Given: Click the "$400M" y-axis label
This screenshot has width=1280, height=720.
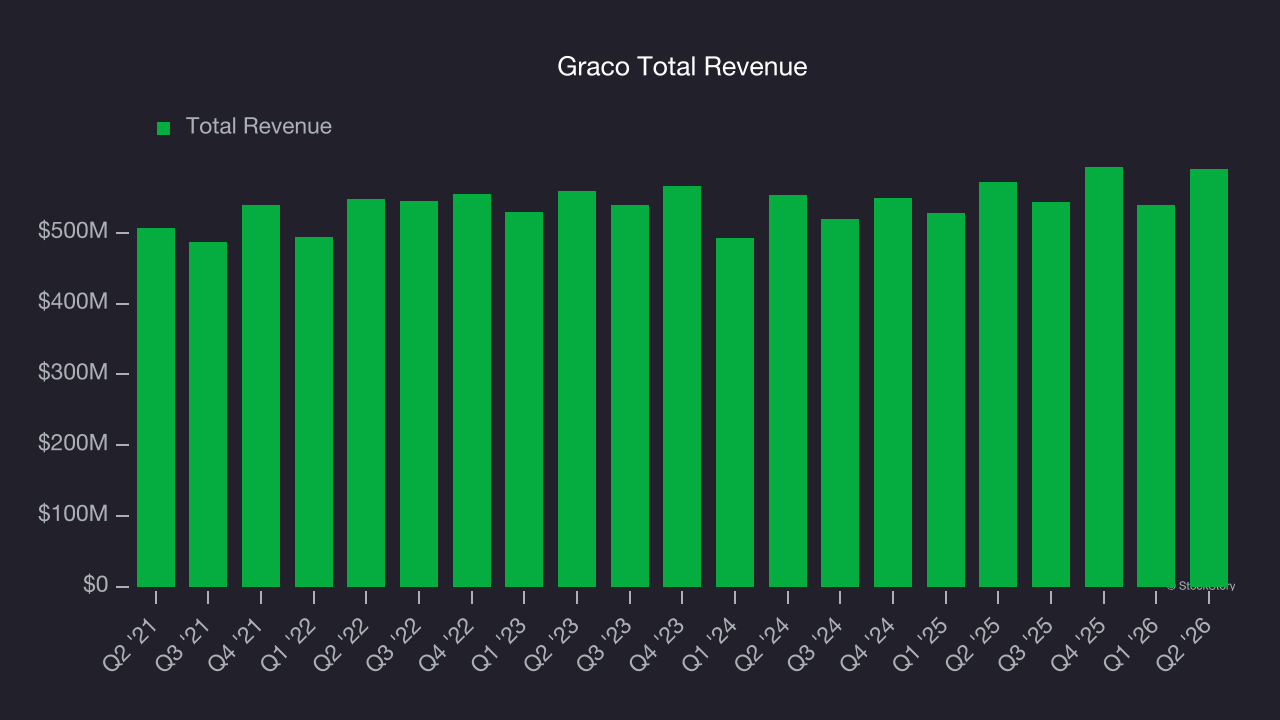Looking at the screenshot, I should tap(73, 303).
